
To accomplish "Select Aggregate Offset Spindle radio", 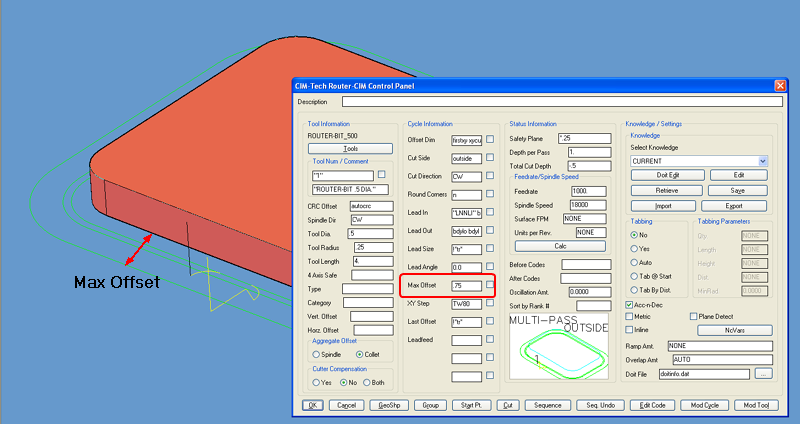I will click(316, 355).
